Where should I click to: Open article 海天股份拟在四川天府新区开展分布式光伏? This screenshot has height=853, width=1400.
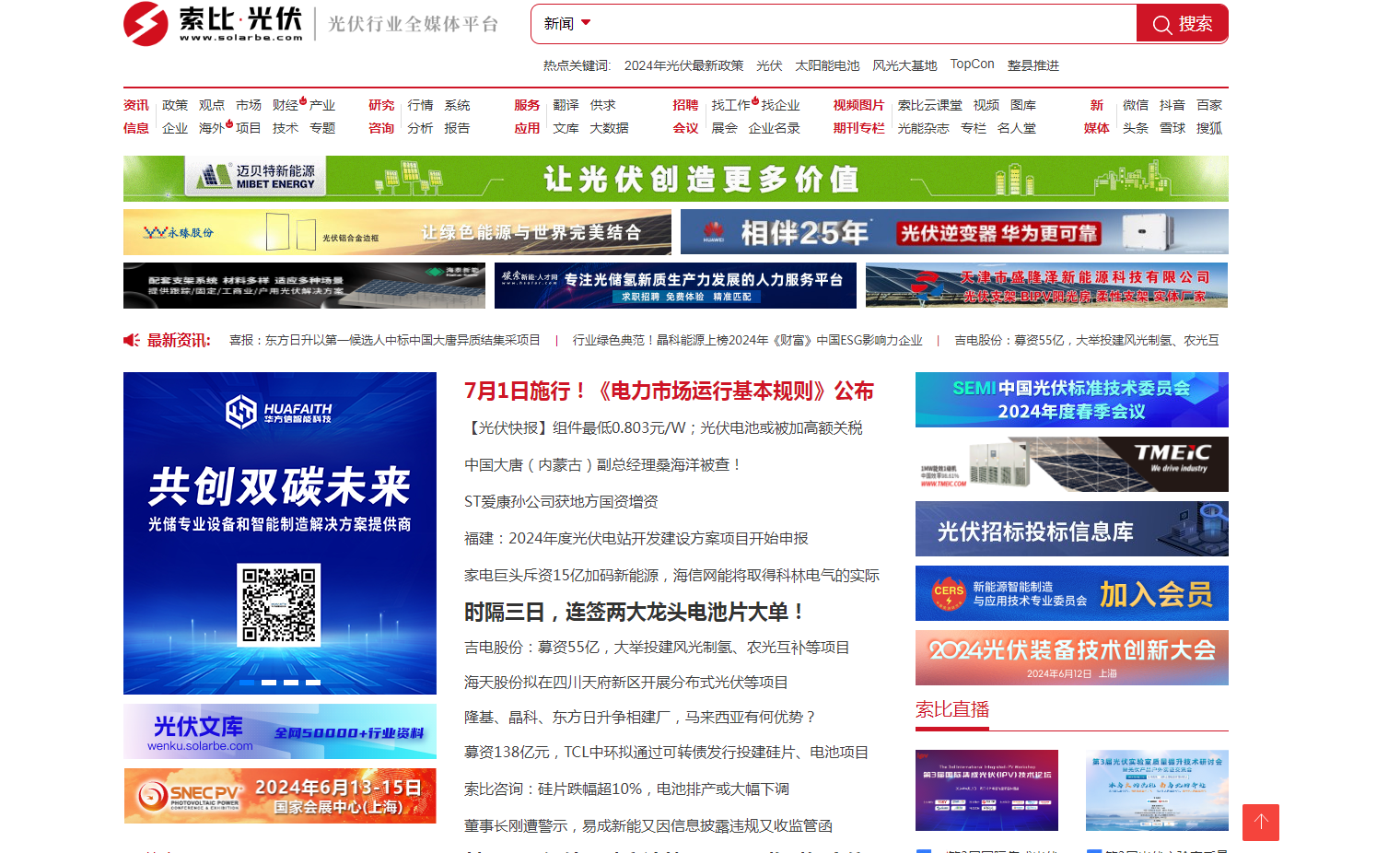(626, 682)
